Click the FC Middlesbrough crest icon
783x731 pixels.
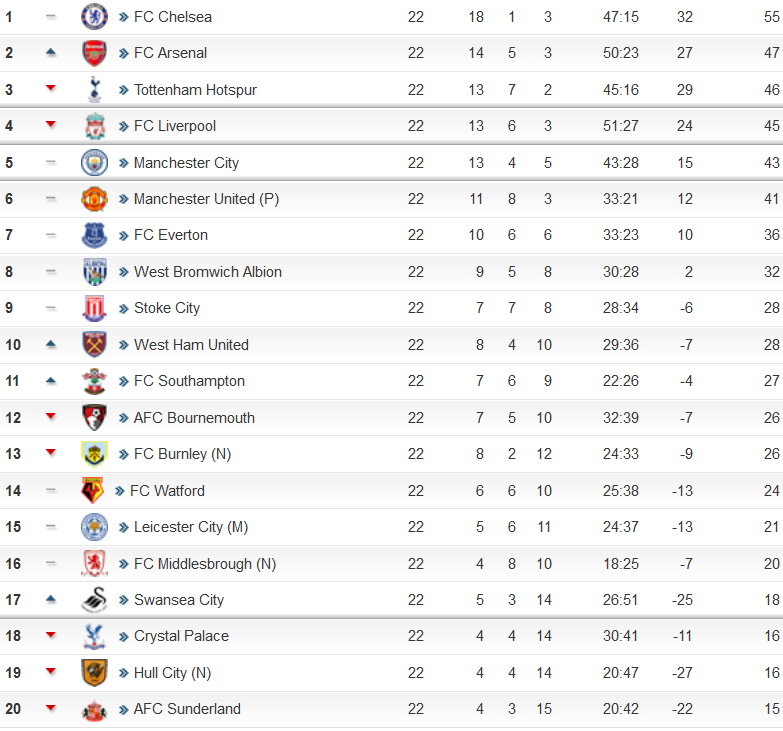94,563
